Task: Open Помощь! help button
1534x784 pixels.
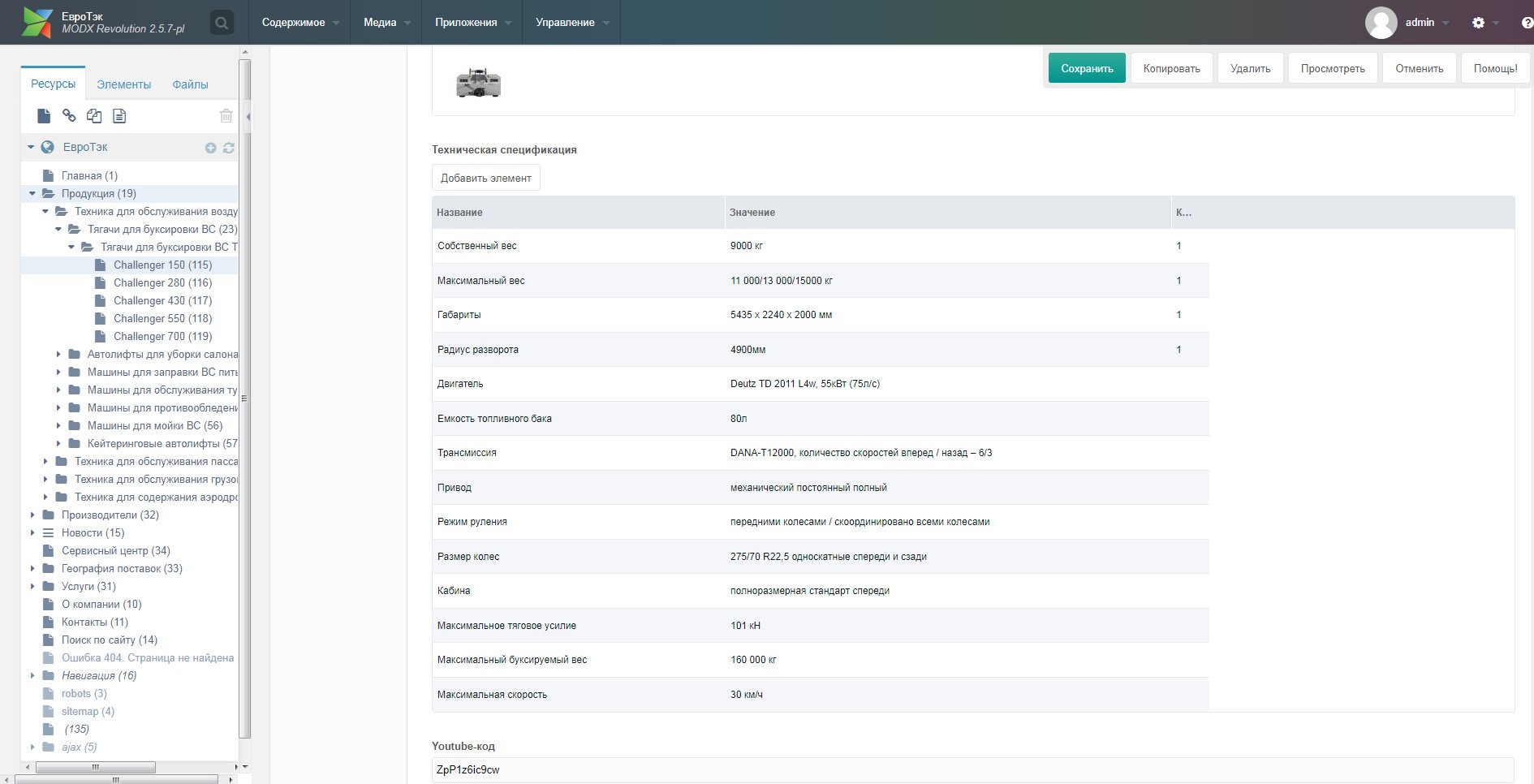Action: coord(1495,68)
